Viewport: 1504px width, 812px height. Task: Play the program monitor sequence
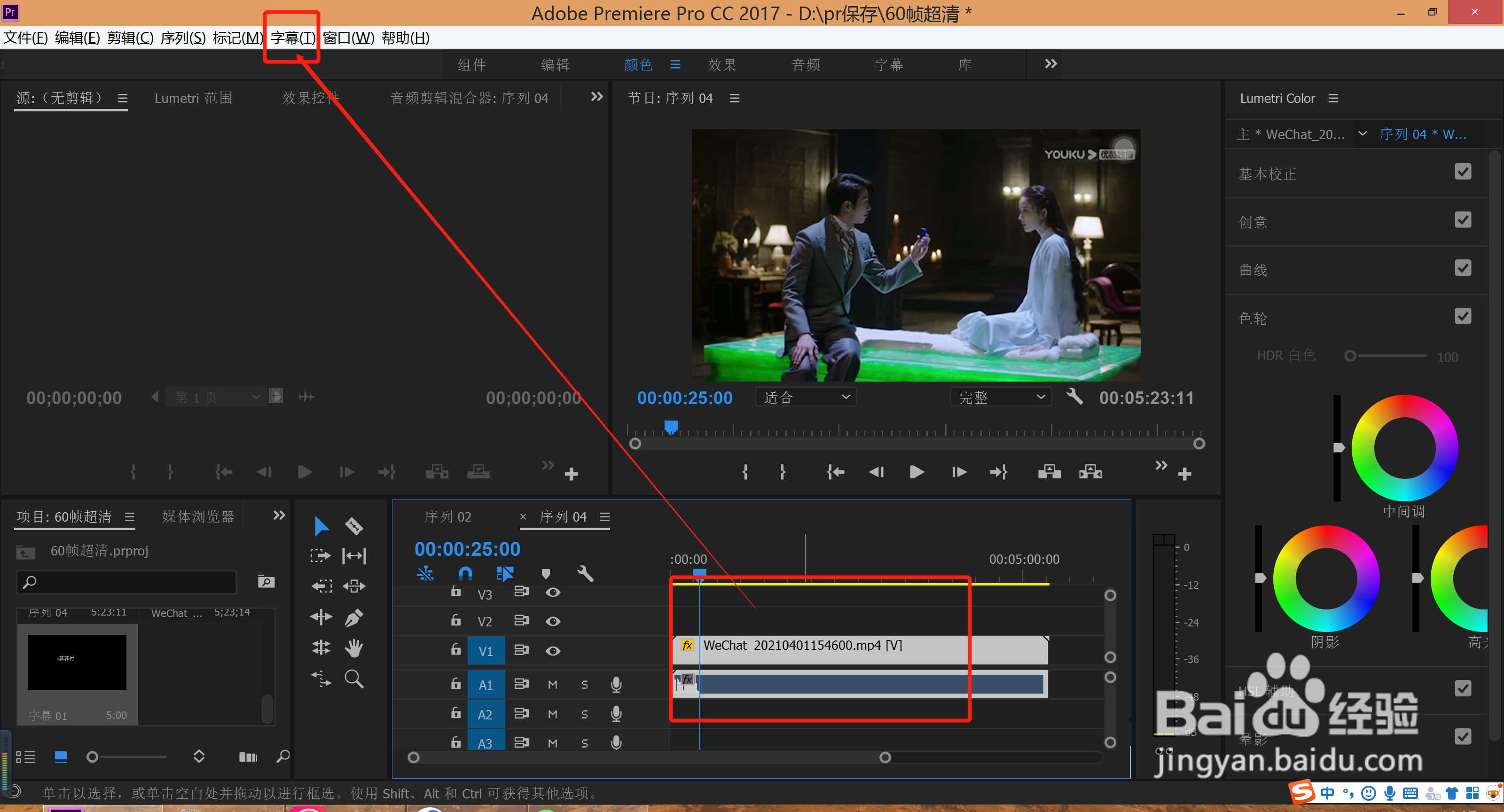[916, 472]
